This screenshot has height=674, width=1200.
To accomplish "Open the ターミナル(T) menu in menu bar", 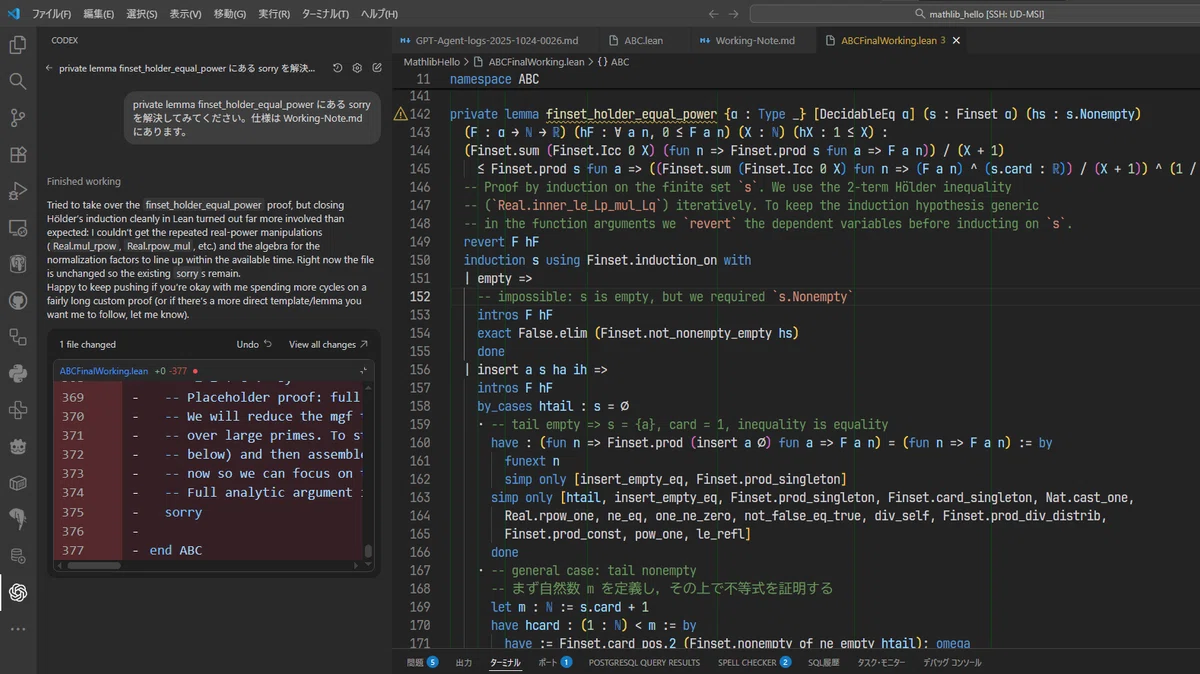I will click(x=326, y=14).
